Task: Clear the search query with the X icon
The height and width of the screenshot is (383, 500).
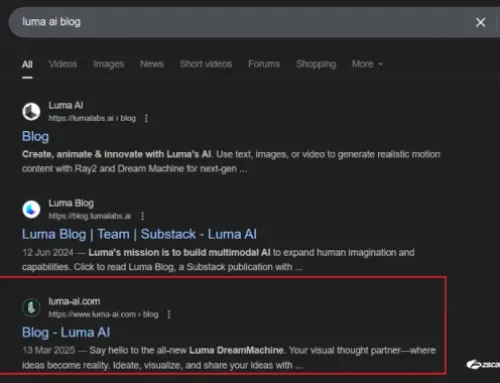Action: tap(480, 22)
